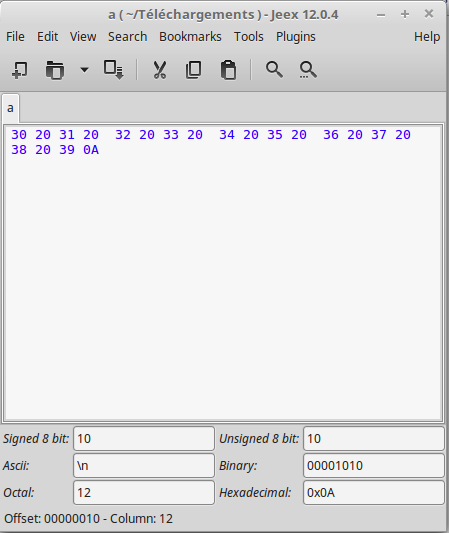Click the Copy toolbar icon
Screen dimensions: 449x533
click(x=194, y=70)
